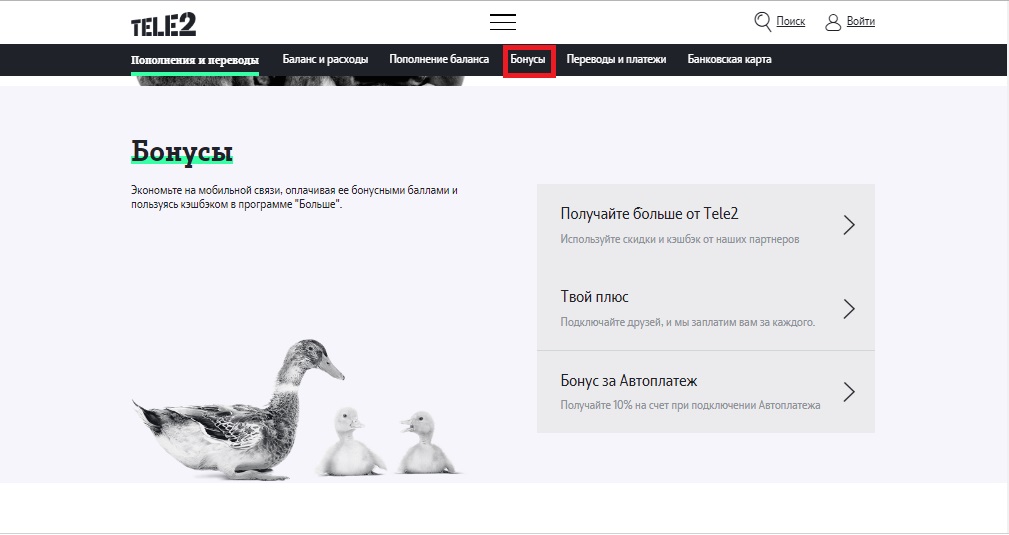Select the Пополнение баланса menu item

439,60
